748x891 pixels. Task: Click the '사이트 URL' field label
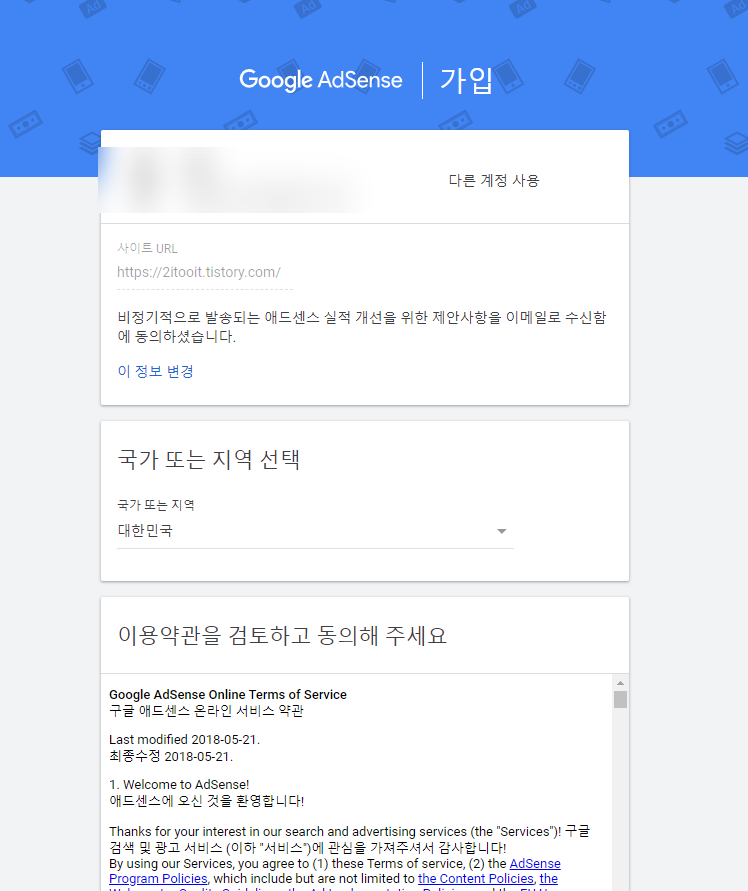pyautogui.click(x=147, y=248)
